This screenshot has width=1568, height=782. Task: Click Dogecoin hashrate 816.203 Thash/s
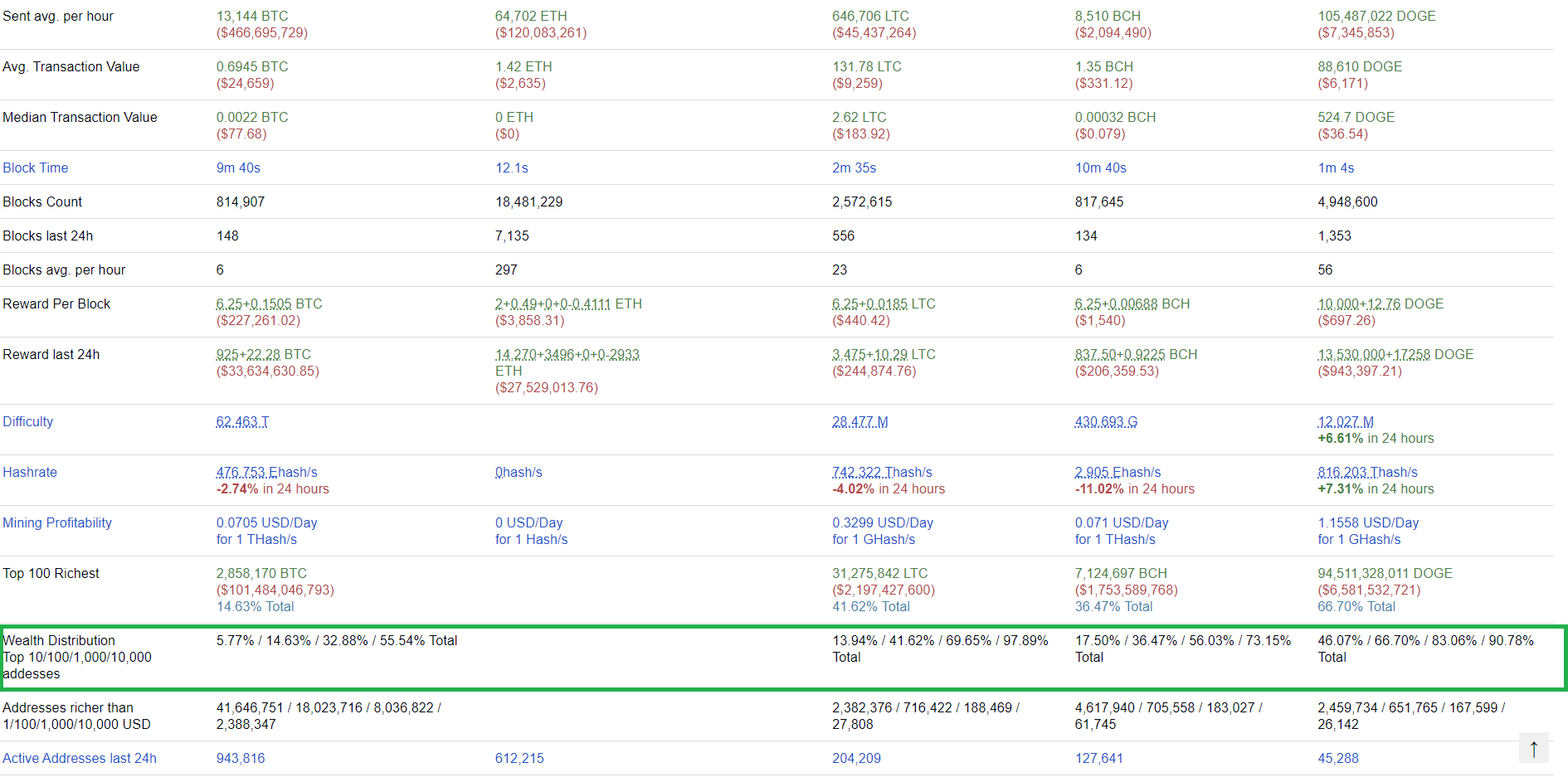1367,473
